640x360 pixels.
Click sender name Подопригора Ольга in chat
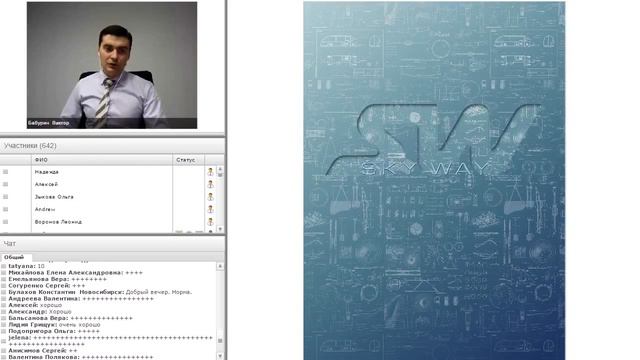coord(42,331)
